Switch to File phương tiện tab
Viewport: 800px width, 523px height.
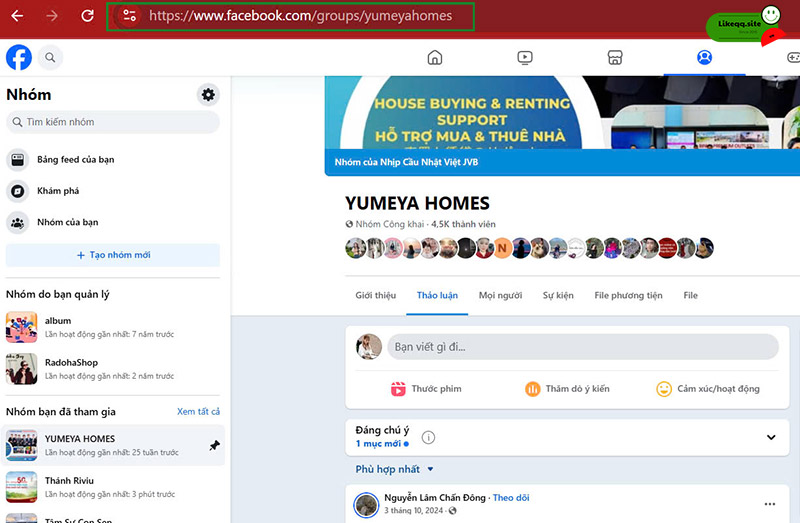[x=628, y=295]
